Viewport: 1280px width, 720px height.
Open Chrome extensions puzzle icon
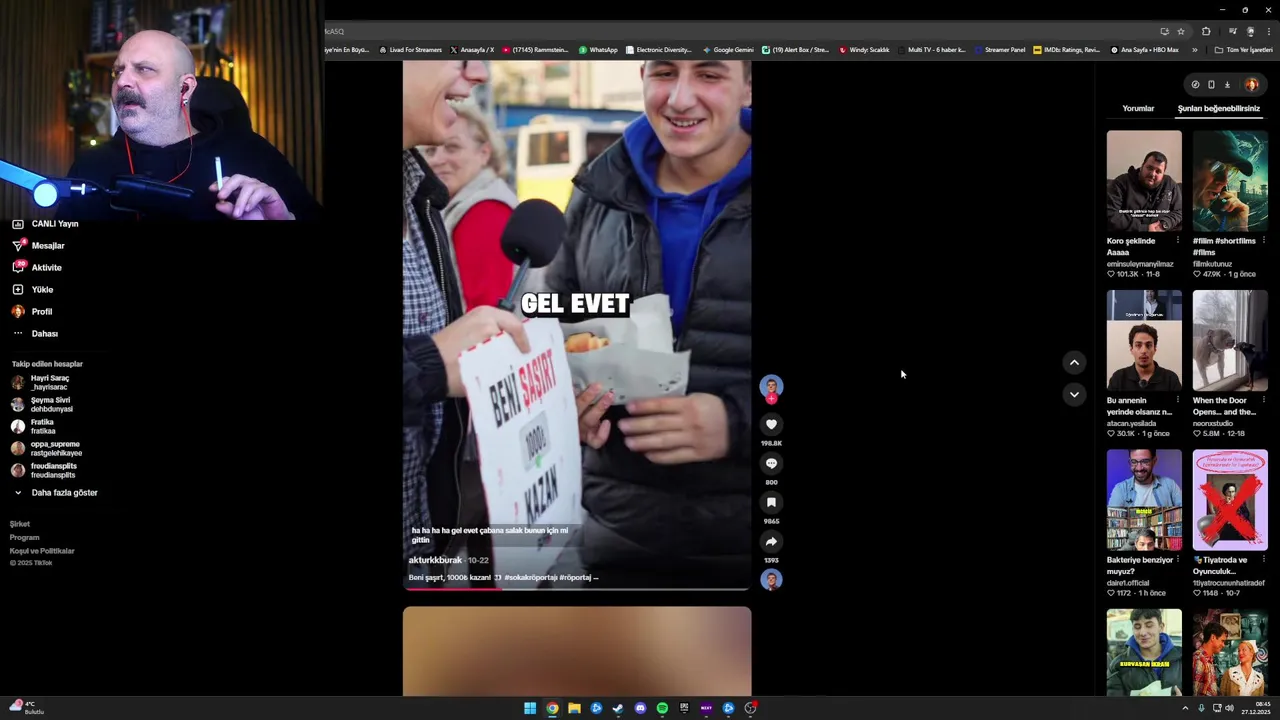pos(1206,31)
